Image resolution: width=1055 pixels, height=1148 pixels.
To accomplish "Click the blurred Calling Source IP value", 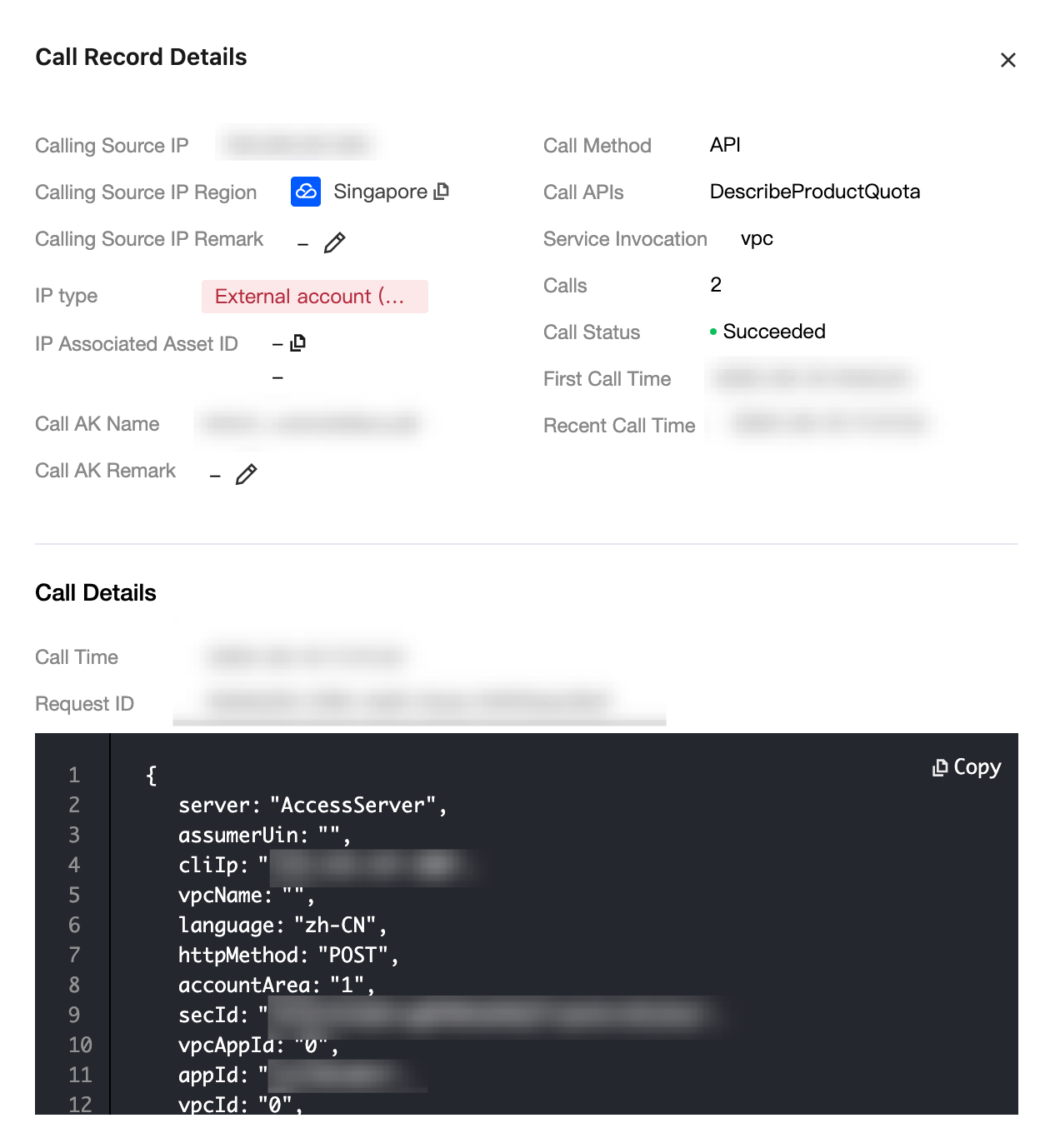I will pos(297,145).
